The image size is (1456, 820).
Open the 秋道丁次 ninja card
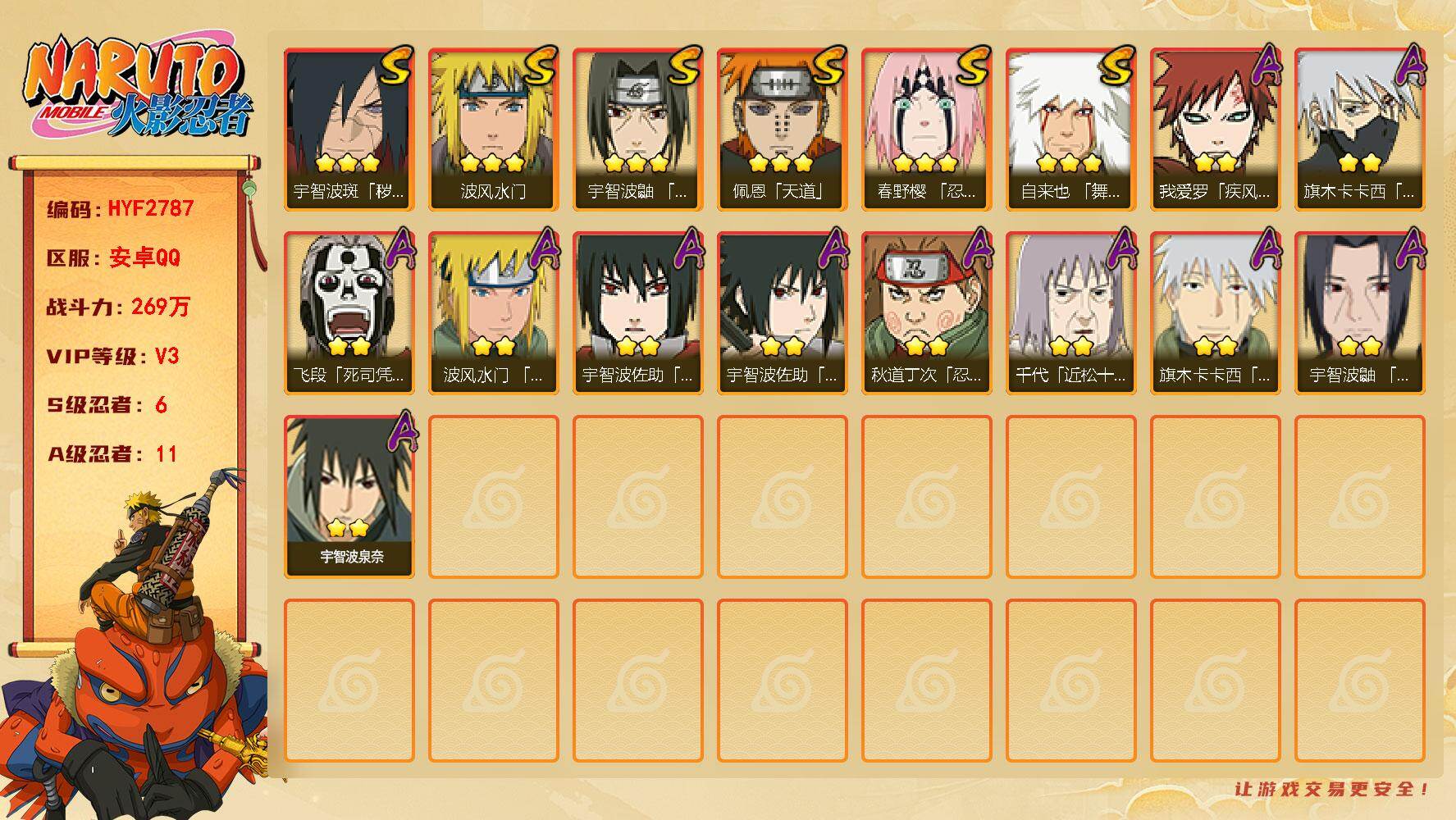point(926,313)
